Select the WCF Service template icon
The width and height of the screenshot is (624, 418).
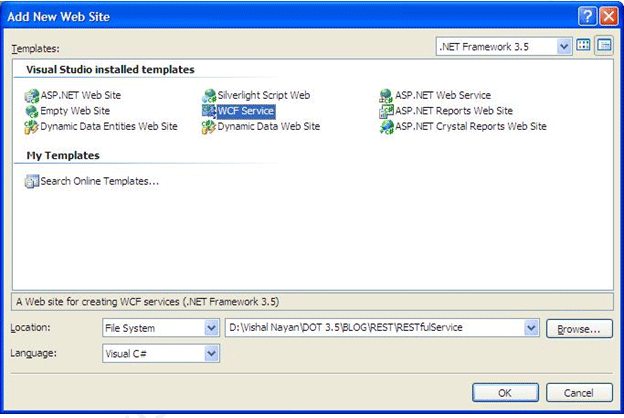(x=209, y=111)
